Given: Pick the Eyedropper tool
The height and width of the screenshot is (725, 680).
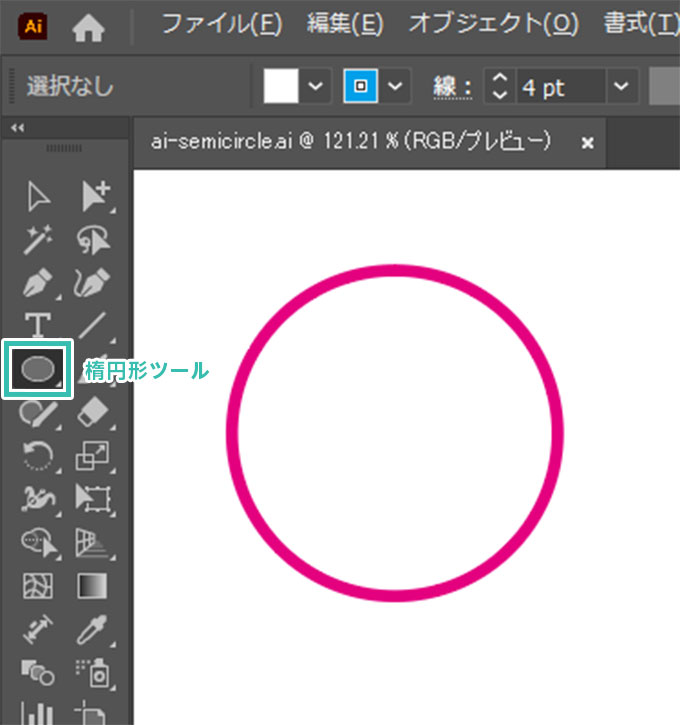Looking at the screenshot, I should coord(93,628).
